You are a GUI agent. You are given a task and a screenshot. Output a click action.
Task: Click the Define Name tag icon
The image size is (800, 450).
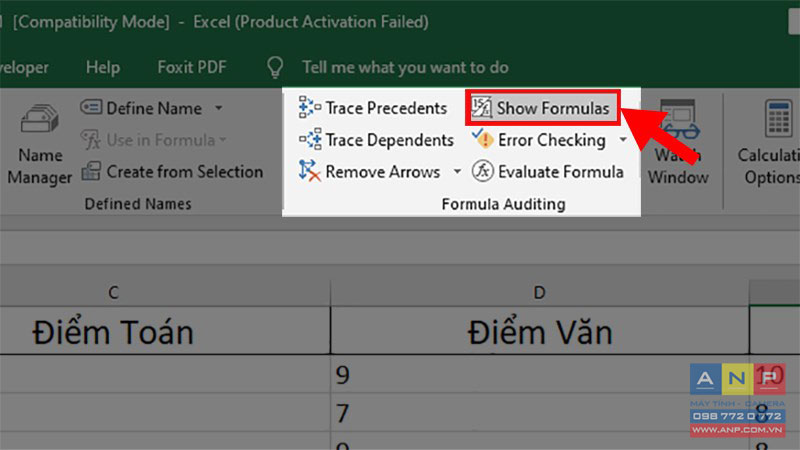[x=91, y=107]
